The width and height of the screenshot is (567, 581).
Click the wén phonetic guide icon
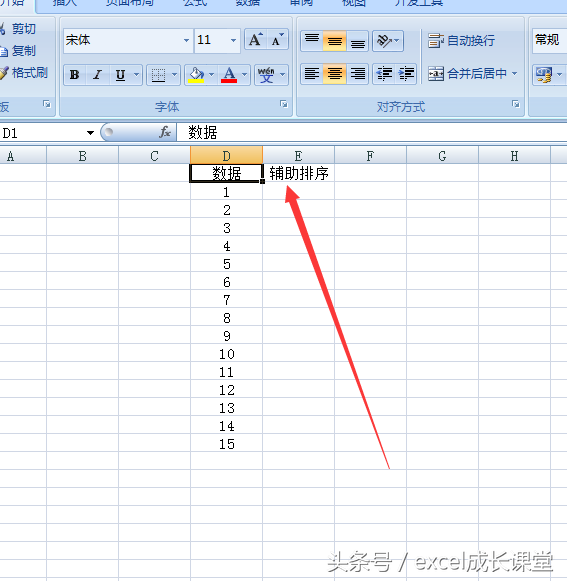(266, 75)
